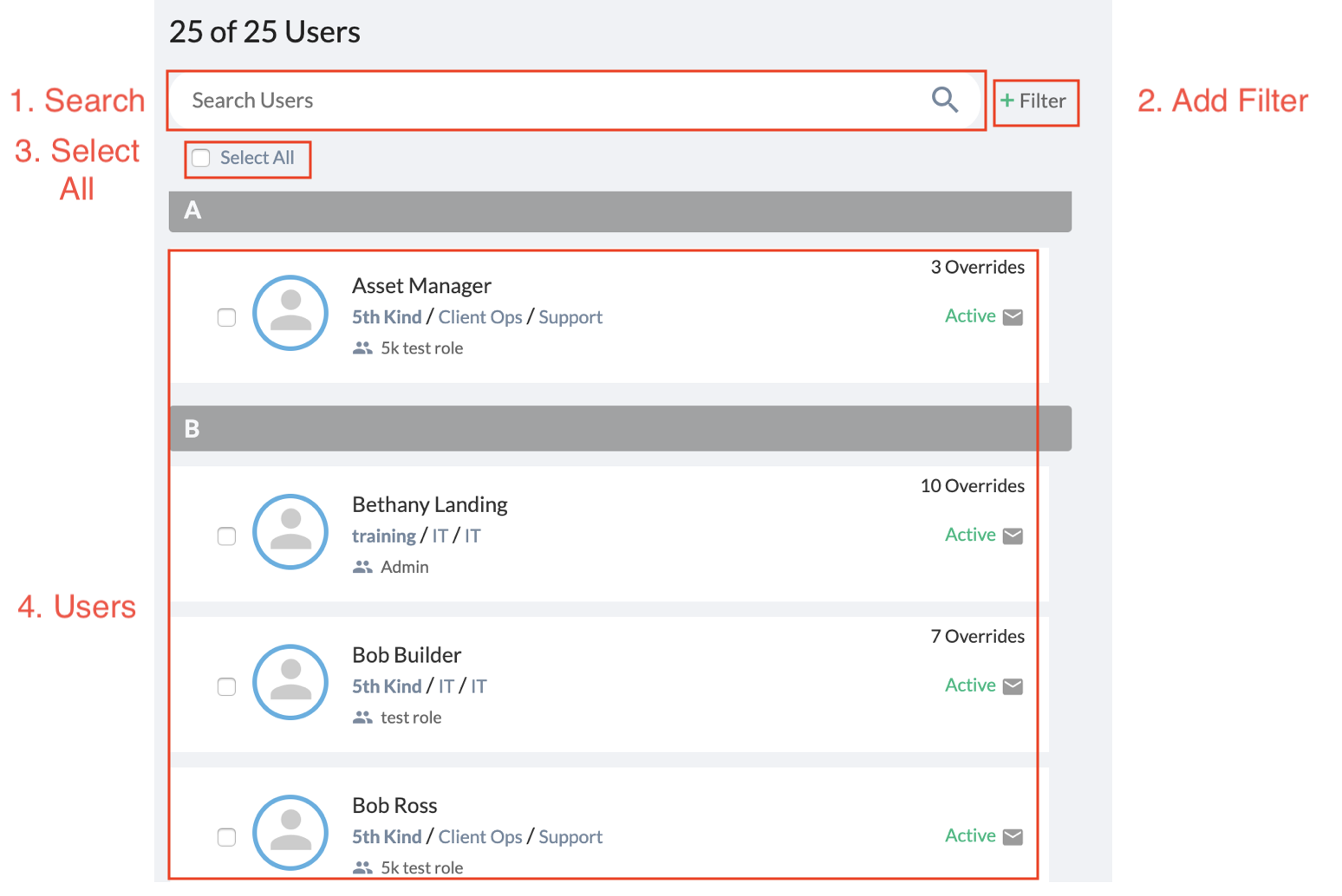Select the Bob Ross user checkbox

point(226,837)
